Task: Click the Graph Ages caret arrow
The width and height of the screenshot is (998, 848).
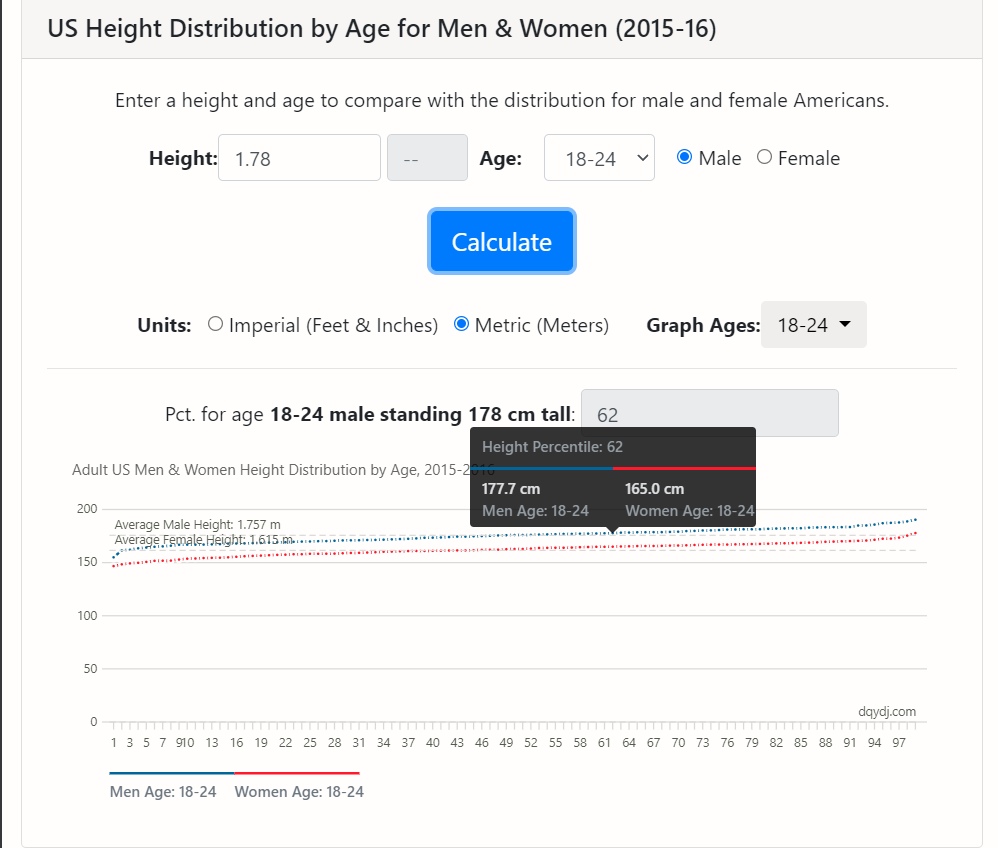Action: tap(845, 324)
